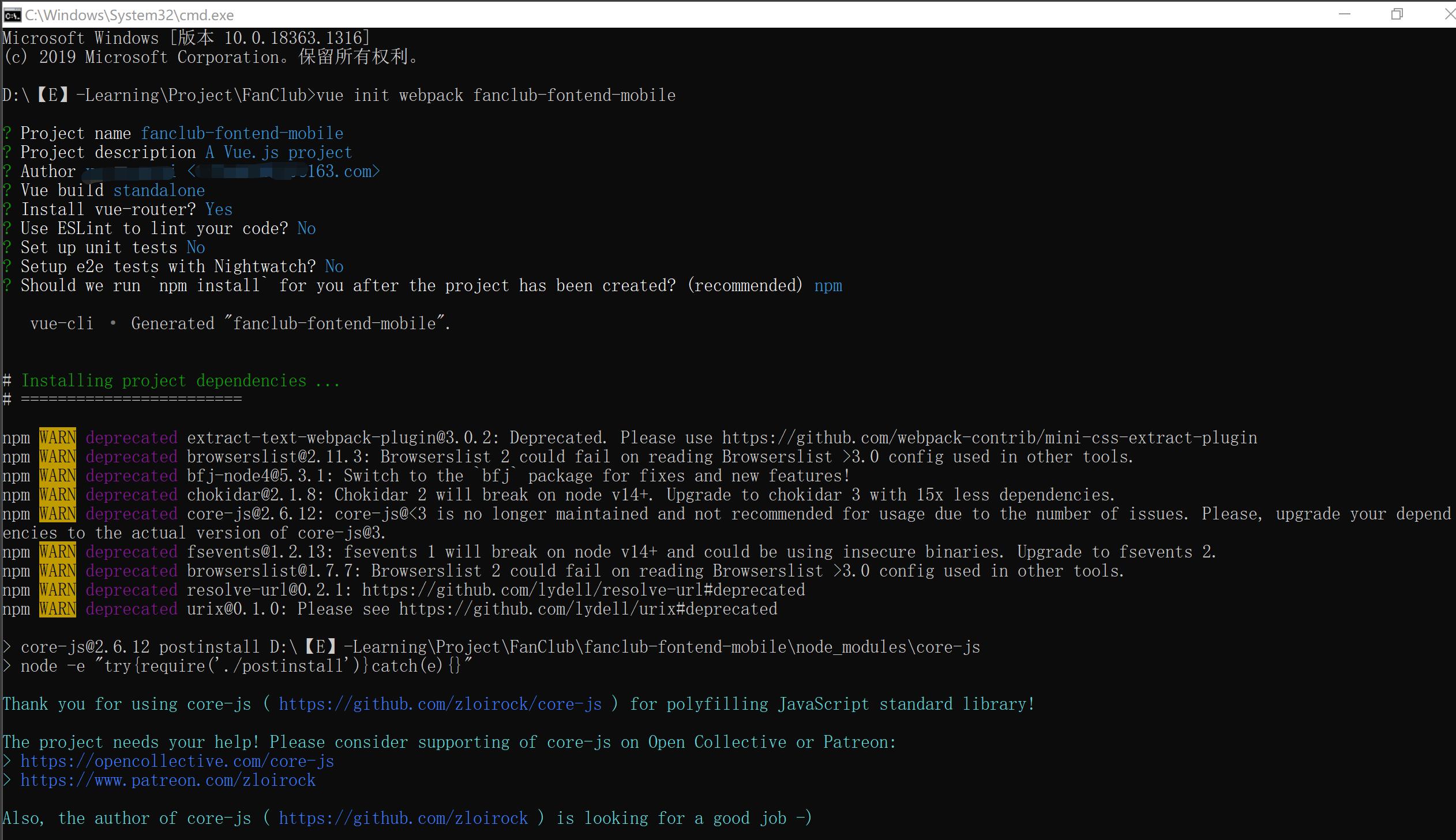Click 'No' answer for Use ESLint
The image size is (1456, 840).
point(306,228)
